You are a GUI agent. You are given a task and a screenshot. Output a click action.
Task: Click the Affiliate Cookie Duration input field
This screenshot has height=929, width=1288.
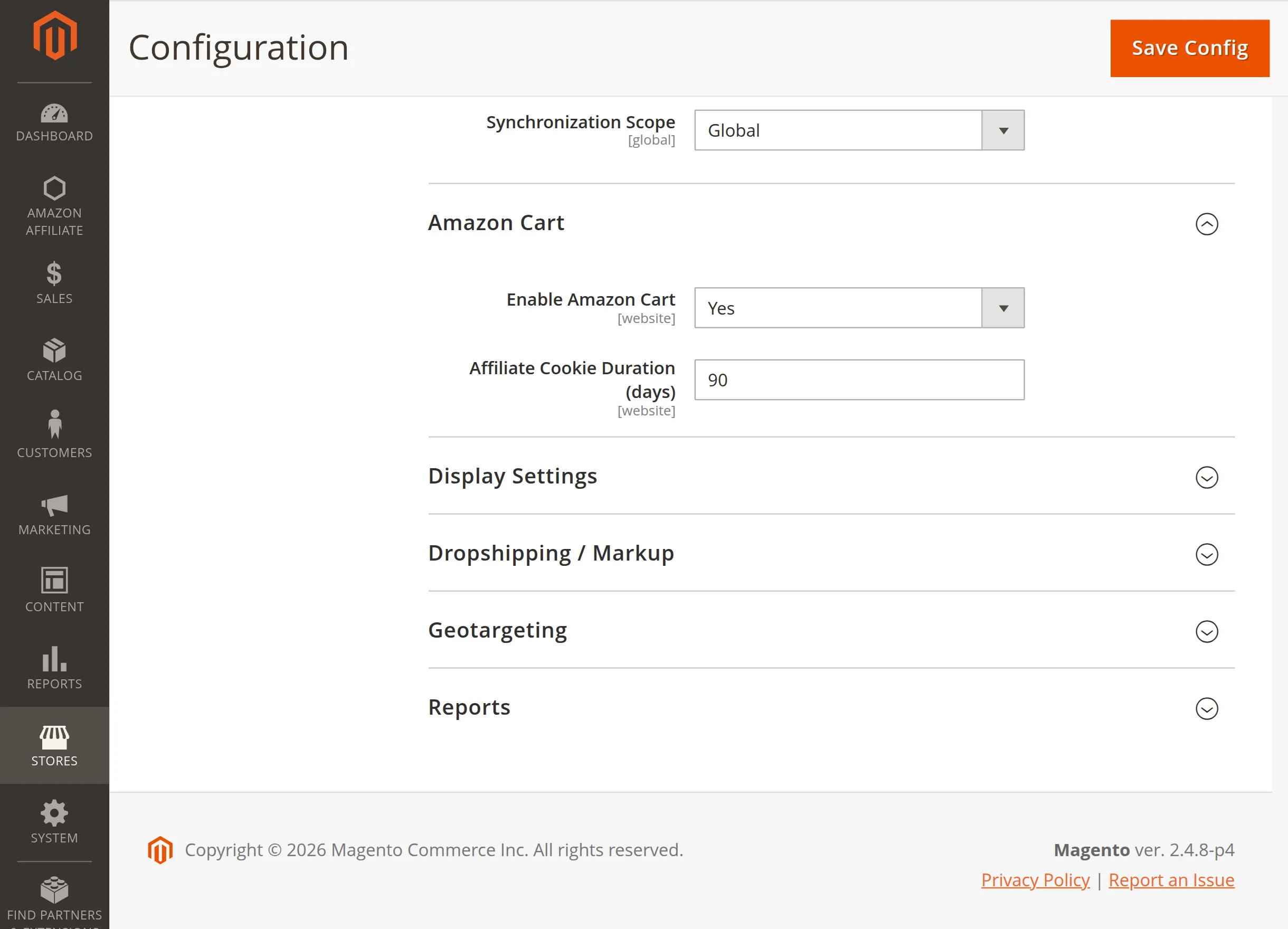coord(859,380)
